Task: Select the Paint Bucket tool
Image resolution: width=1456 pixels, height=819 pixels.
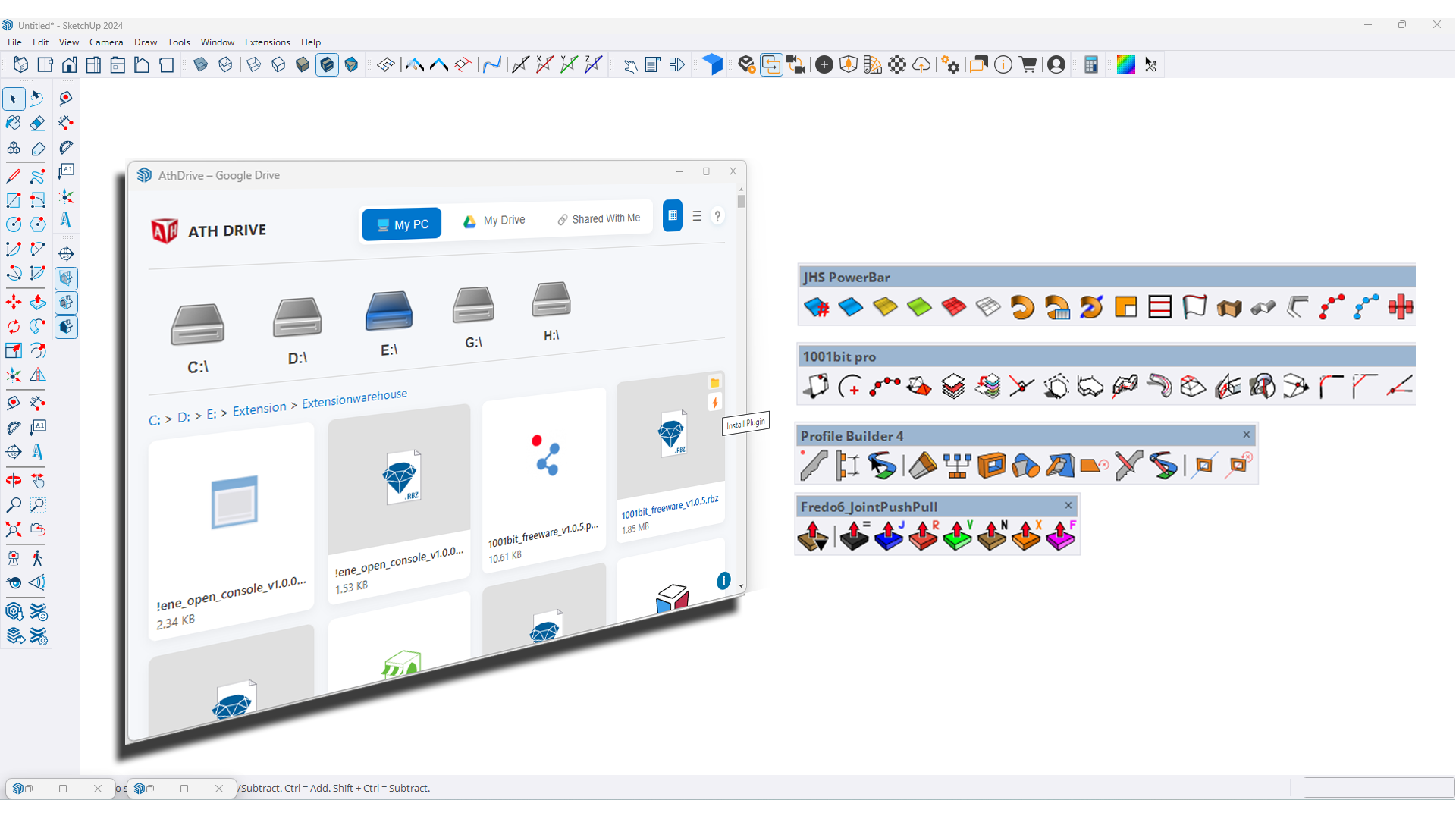Action: 14,123
